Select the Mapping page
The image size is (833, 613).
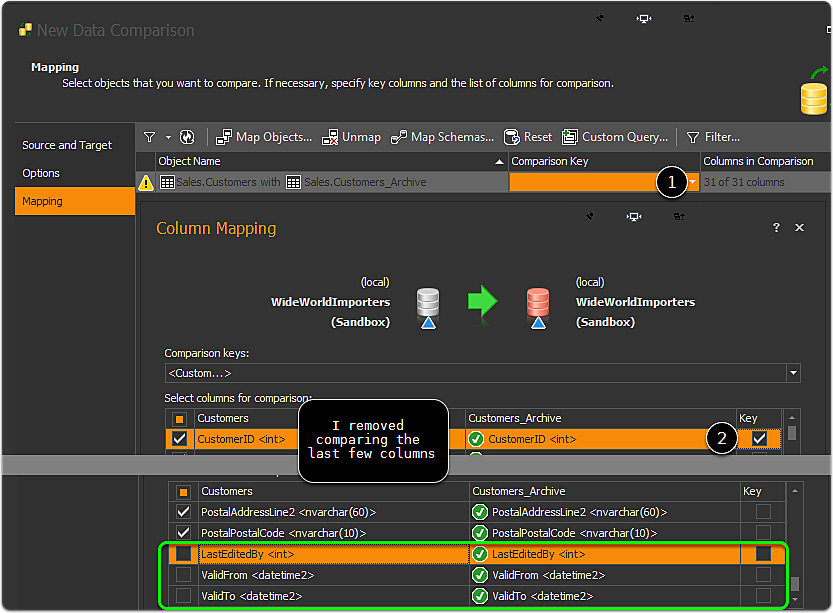point(74,201)
